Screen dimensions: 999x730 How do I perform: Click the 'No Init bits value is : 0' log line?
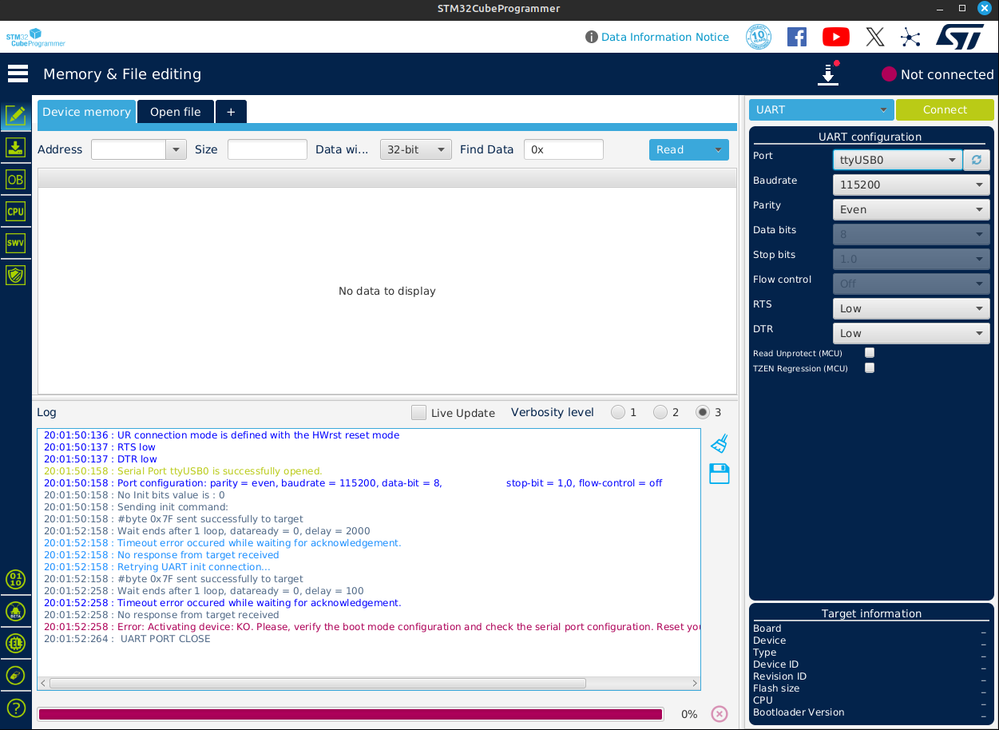click(x=134, y=495)
